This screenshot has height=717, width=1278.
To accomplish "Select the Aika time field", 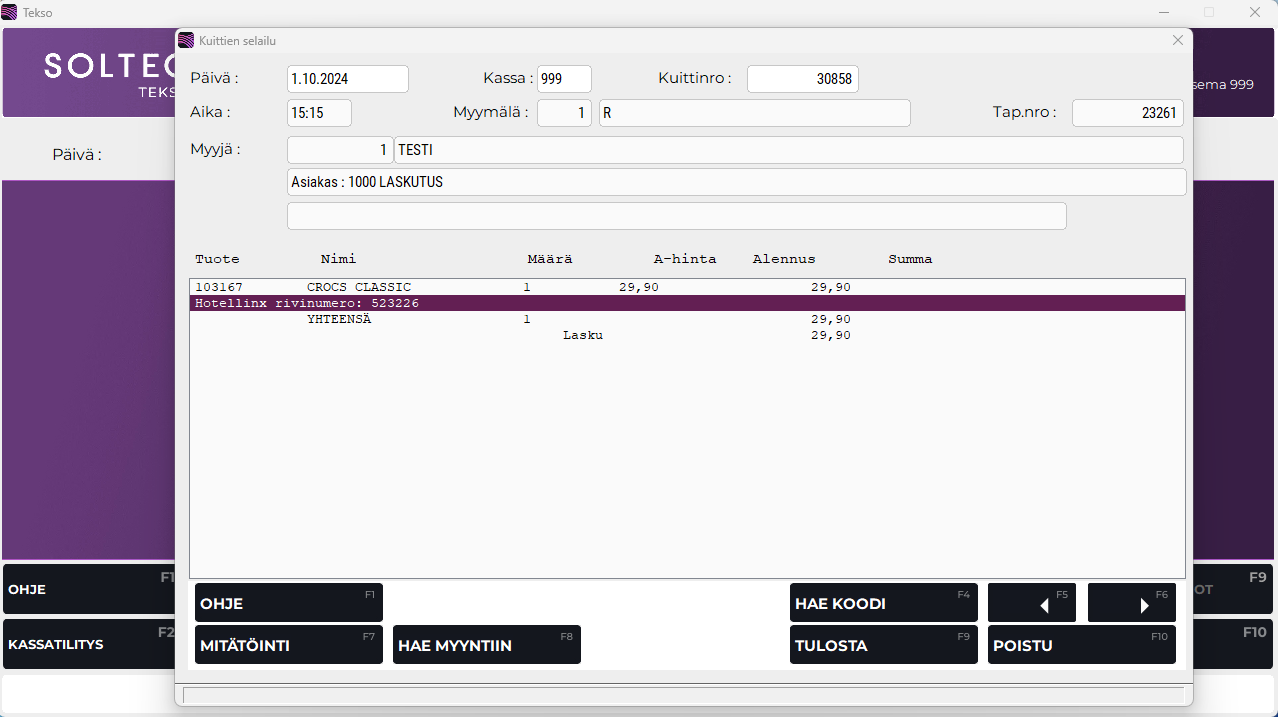I will coord(319,113).
